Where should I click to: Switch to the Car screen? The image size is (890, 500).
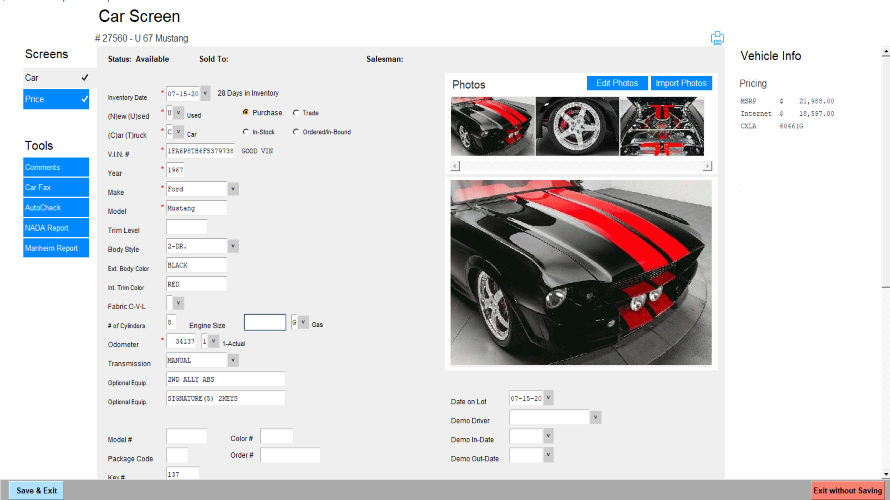click(56, 78)
